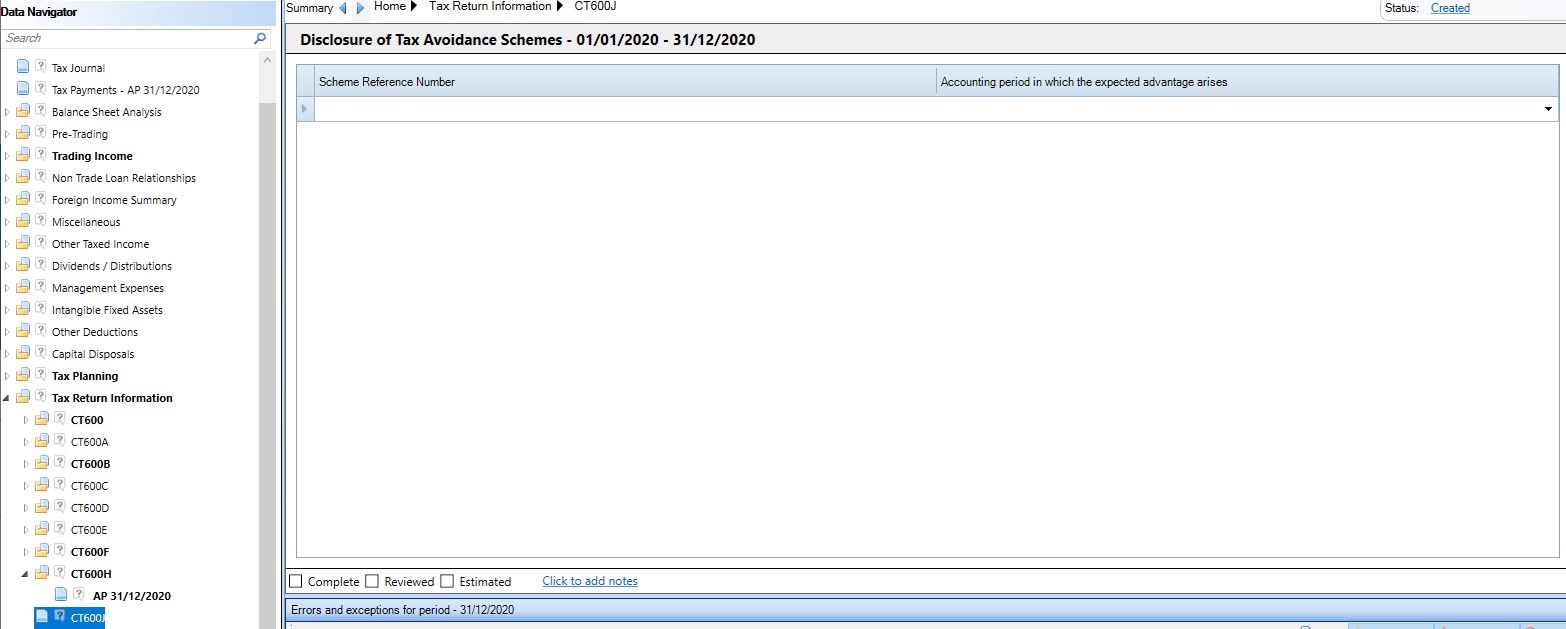Click the Dividends / Distributions folder icon
The image size is (1566, 629).
point(23,266)
